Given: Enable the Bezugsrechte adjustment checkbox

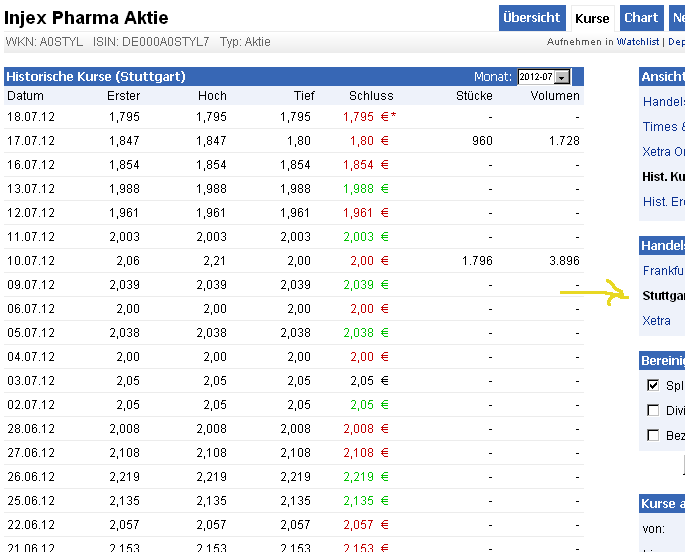Looking at the screenshot, I should pos(653,435).
